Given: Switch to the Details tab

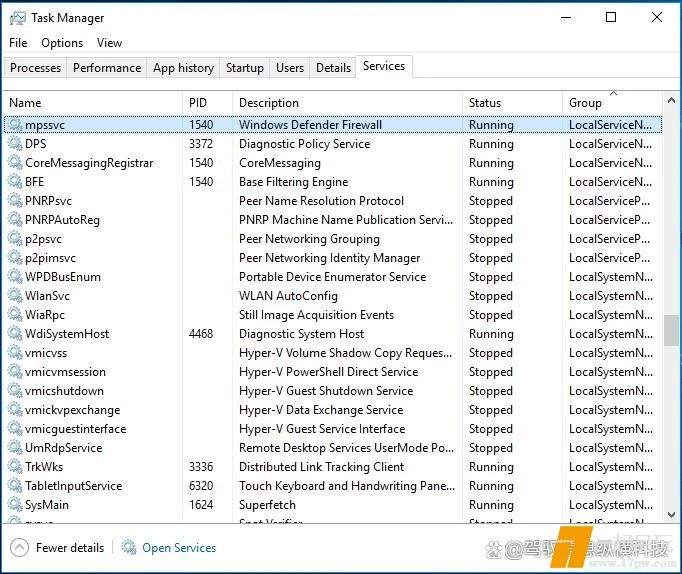Looking at the screenshot, I should [333, 68].
